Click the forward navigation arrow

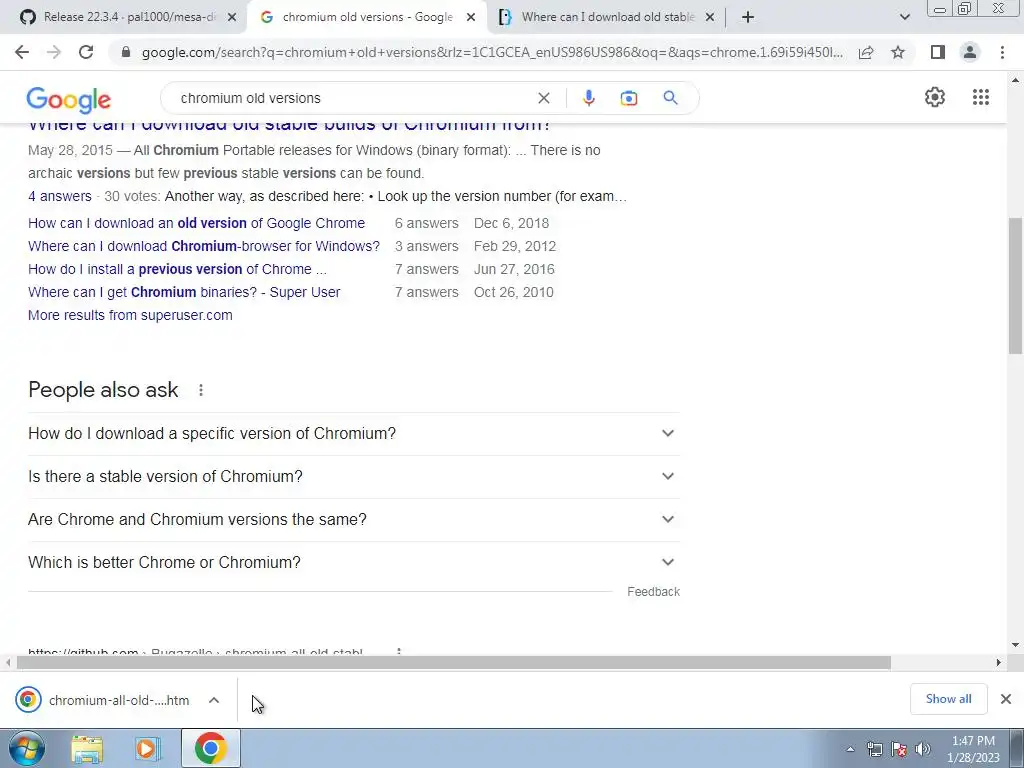pyautogui.click(x=54, y=52)
